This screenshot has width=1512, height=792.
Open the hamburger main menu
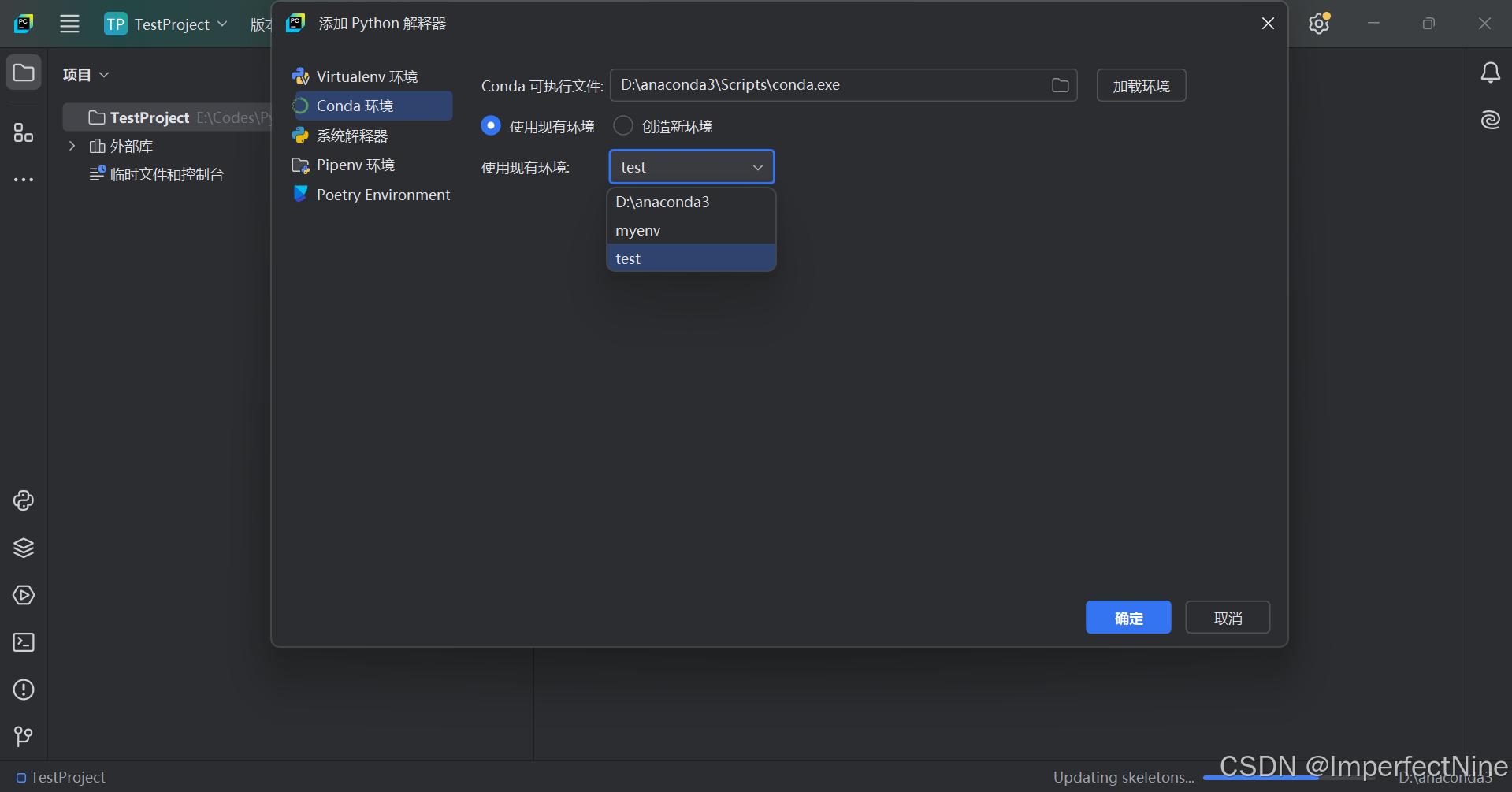point(69,24)
